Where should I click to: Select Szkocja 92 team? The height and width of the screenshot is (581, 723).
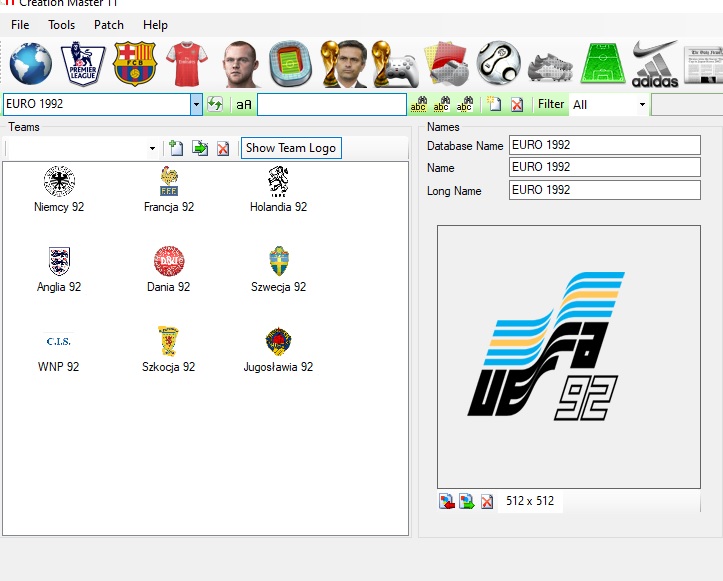click(x=169, y=350)
